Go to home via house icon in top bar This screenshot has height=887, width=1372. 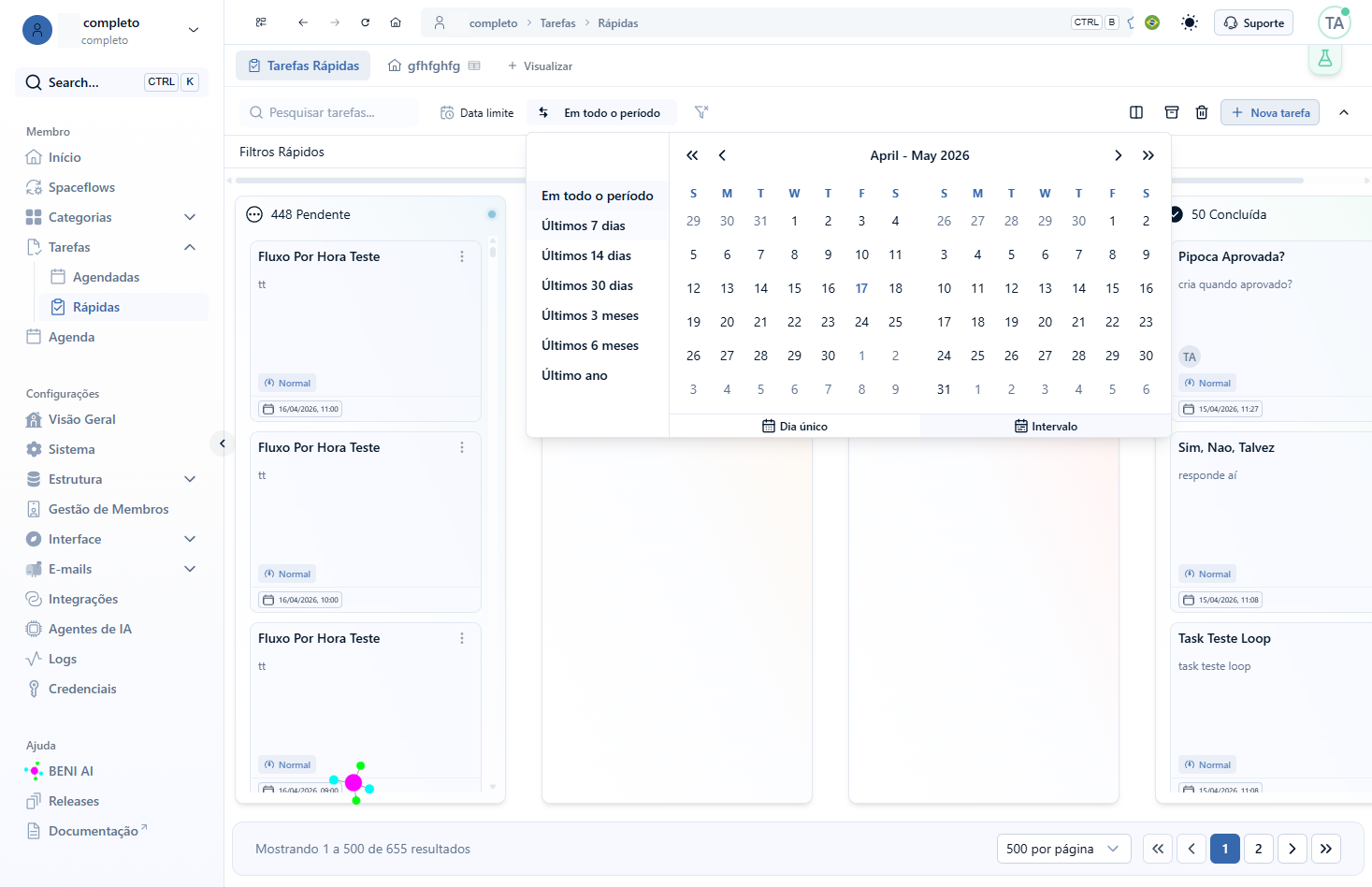(x=396, y=22)
